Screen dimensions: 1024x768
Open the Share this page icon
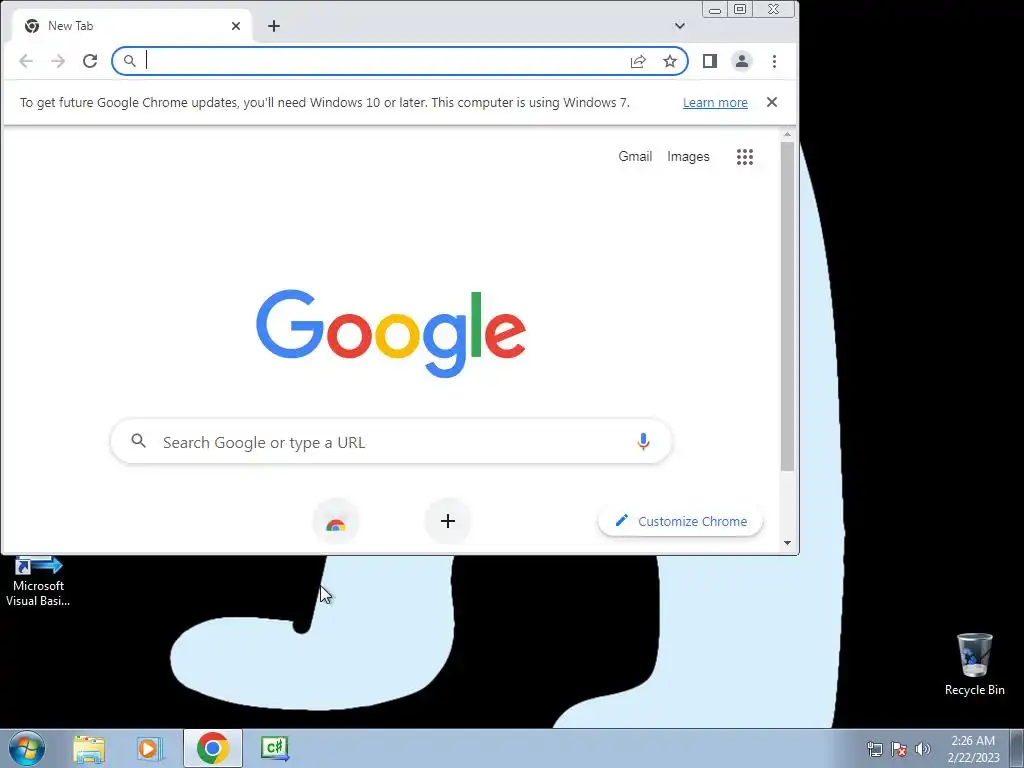pyautogui.click(x=638, y=61)
